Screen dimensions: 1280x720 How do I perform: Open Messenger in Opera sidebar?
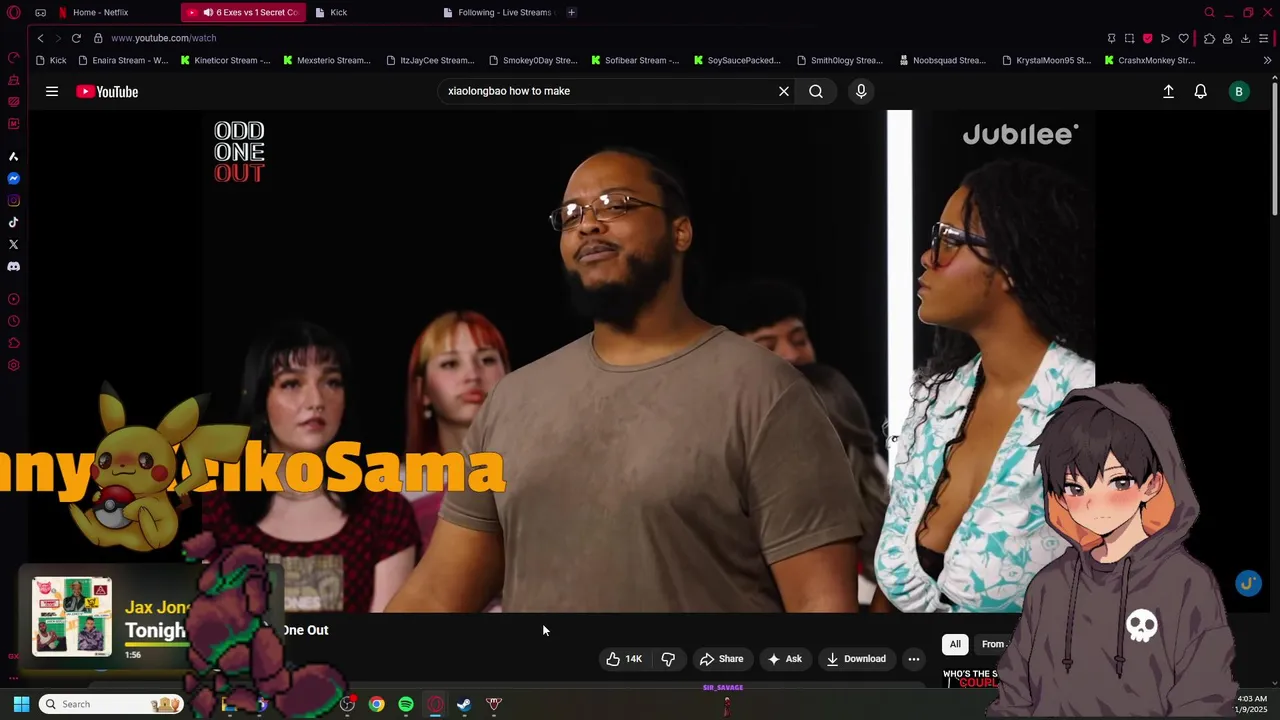[14, 179]
